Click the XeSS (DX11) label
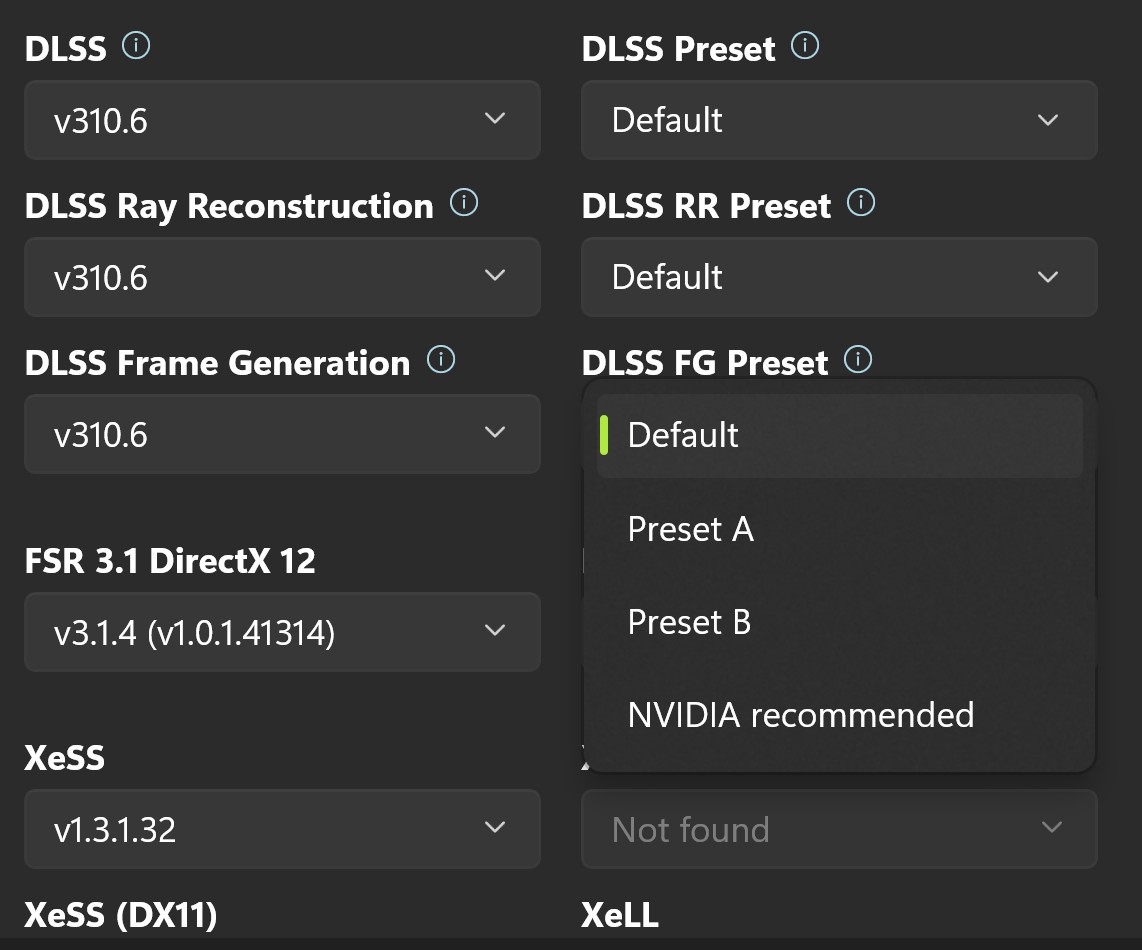The height and width of the screenshot is (950, 1142). [121, 916]
